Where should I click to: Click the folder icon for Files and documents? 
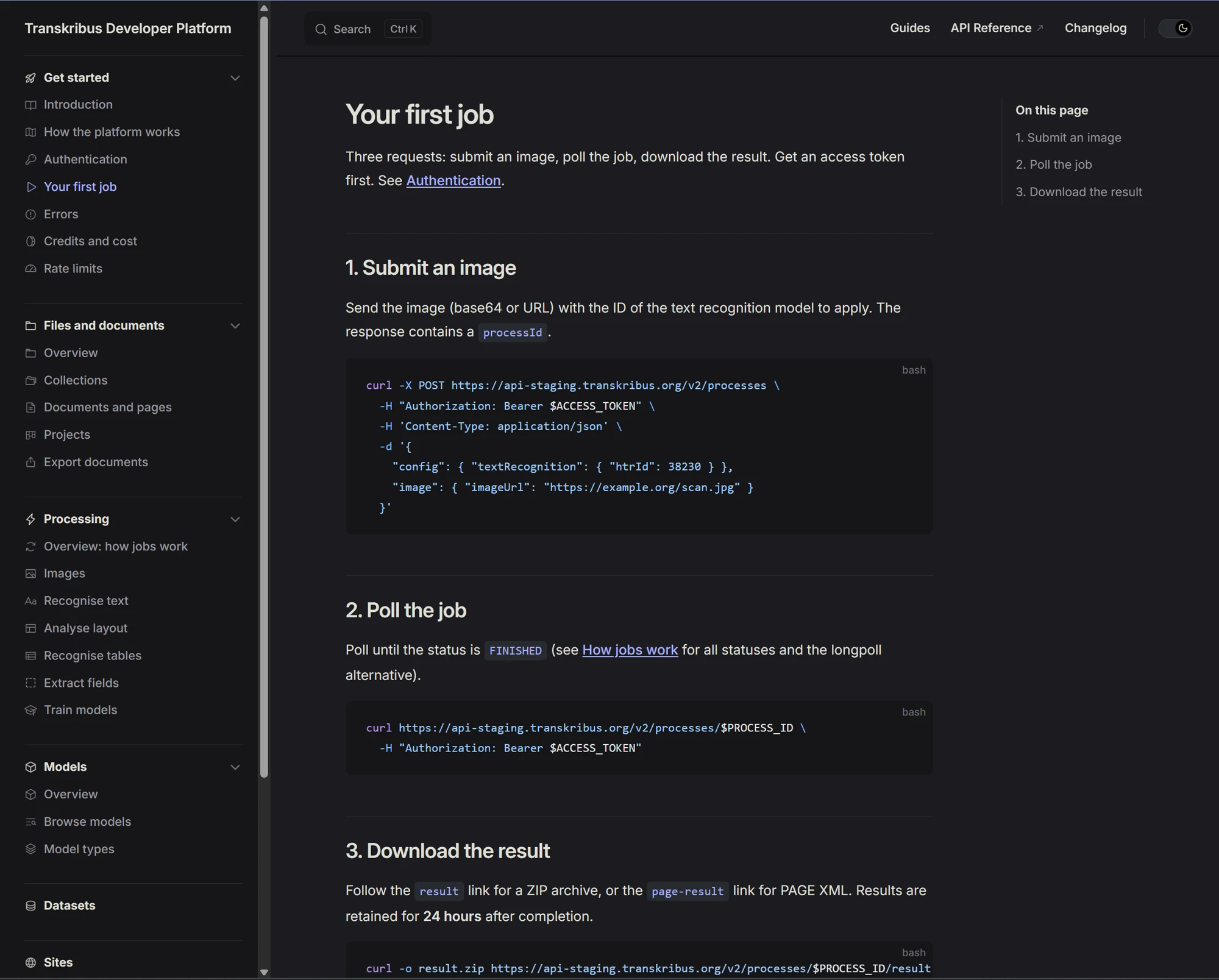pyautogui.click(x=30, y=326)
